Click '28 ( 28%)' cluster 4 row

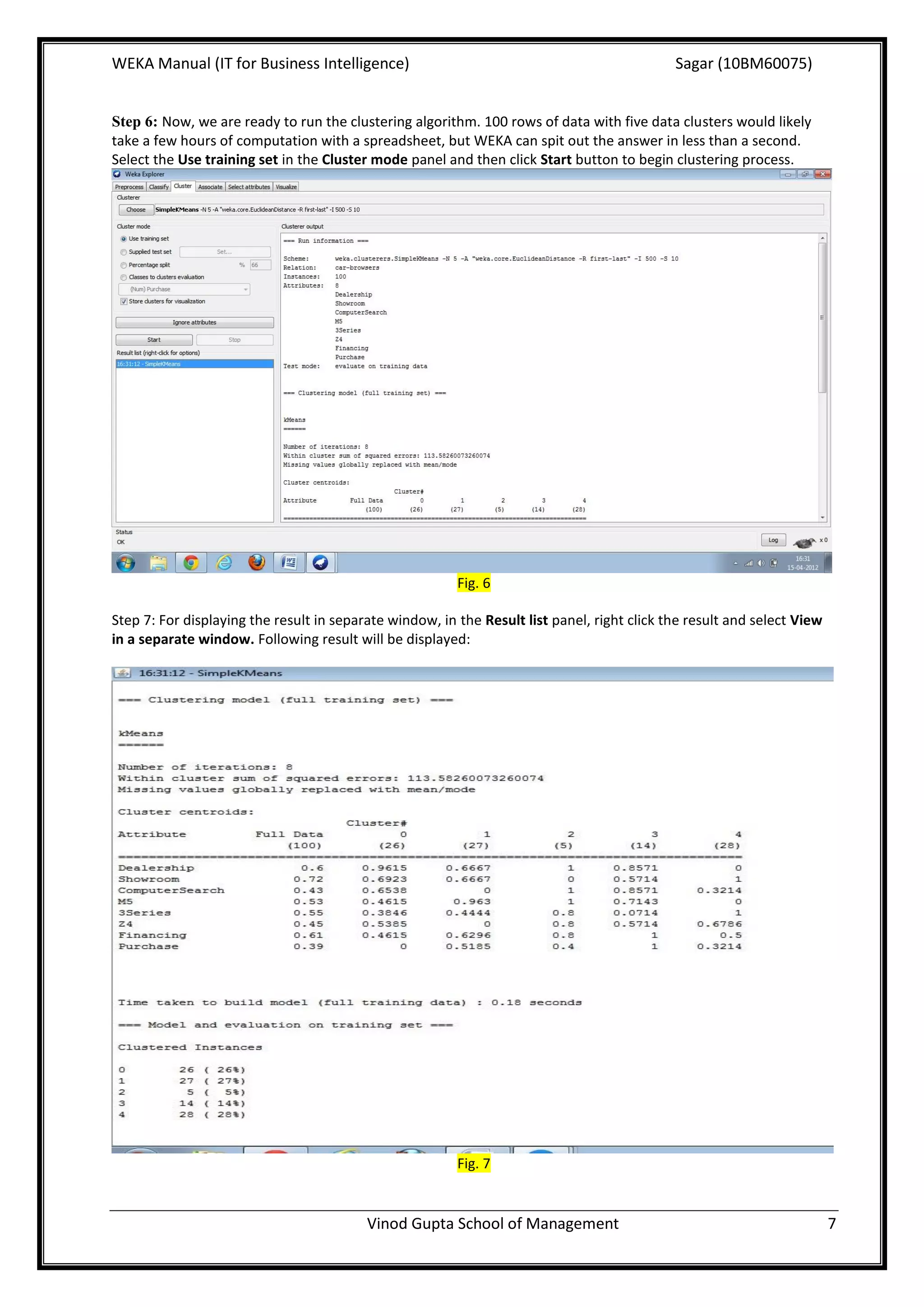(x=212, y=1115)
